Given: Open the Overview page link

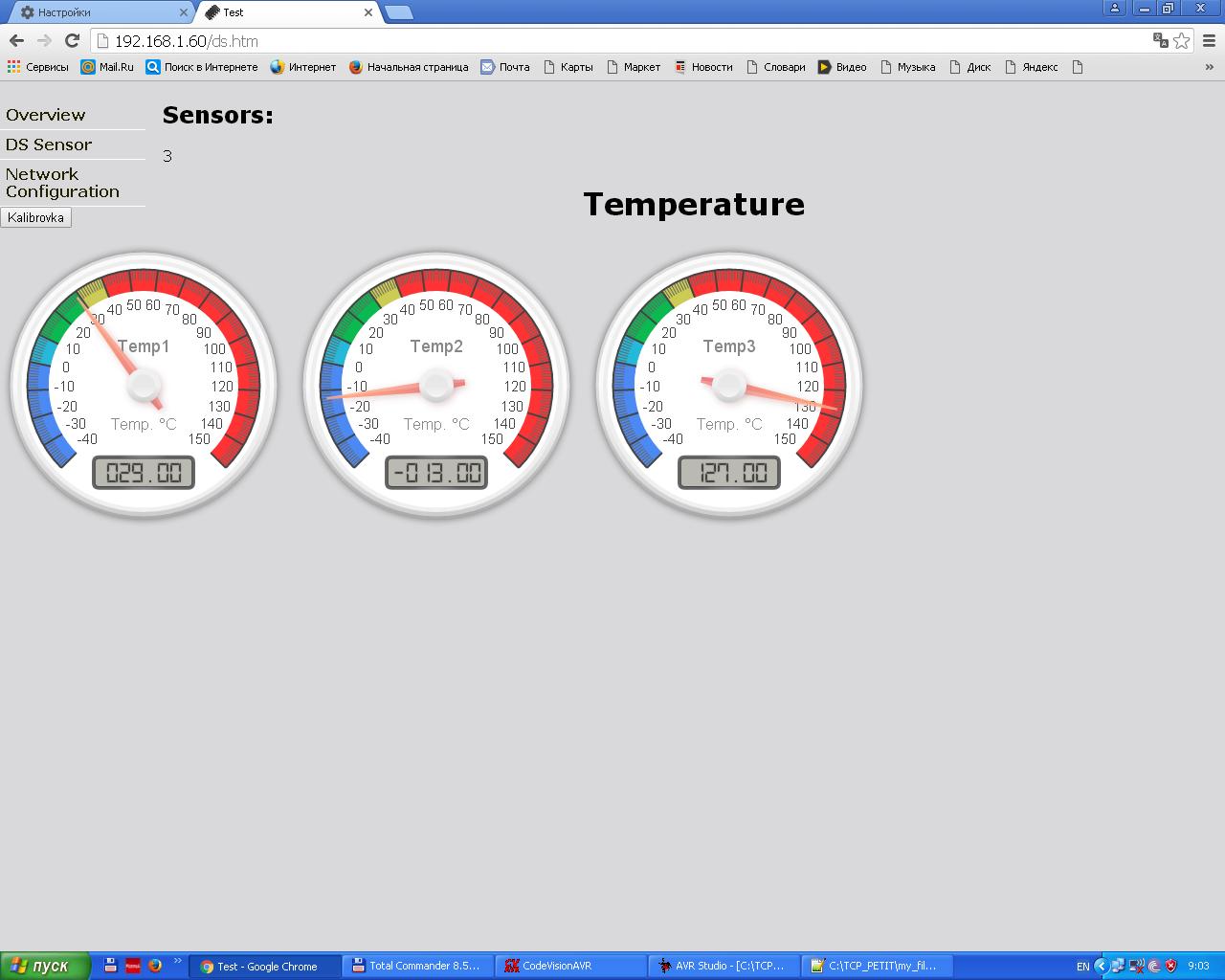Looking at the screenshot, I should pyautogui.click(x=46, y=115).
